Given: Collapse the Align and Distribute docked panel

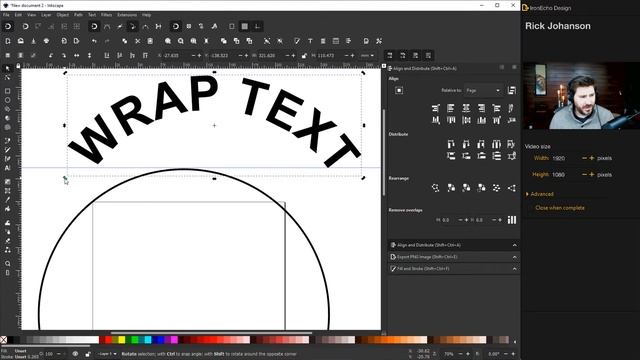Looking at the screenshot, I should (x=515, y=245).
